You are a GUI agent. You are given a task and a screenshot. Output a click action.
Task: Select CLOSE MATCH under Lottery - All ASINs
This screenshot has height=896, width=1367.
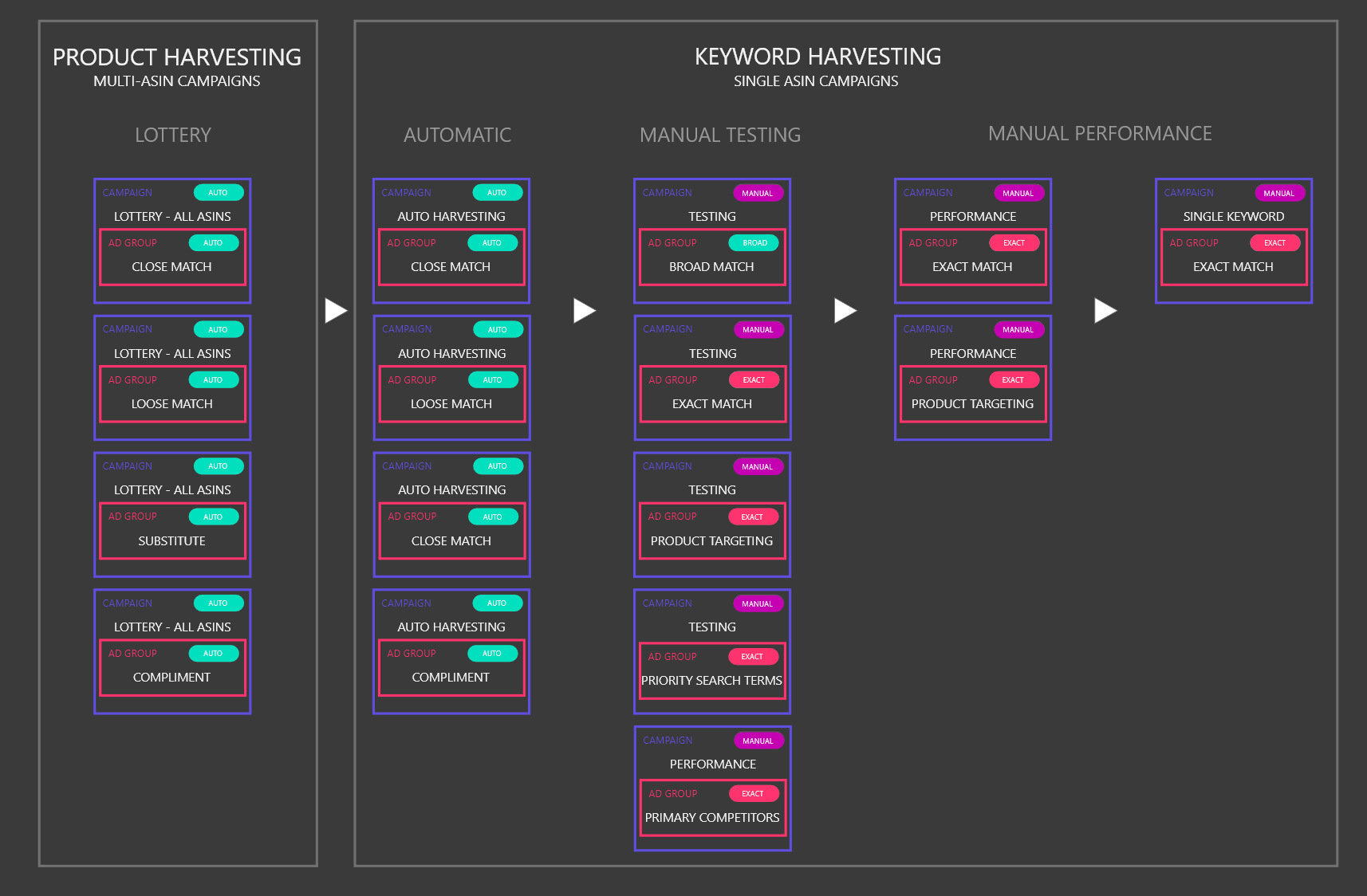click(172, 266)
